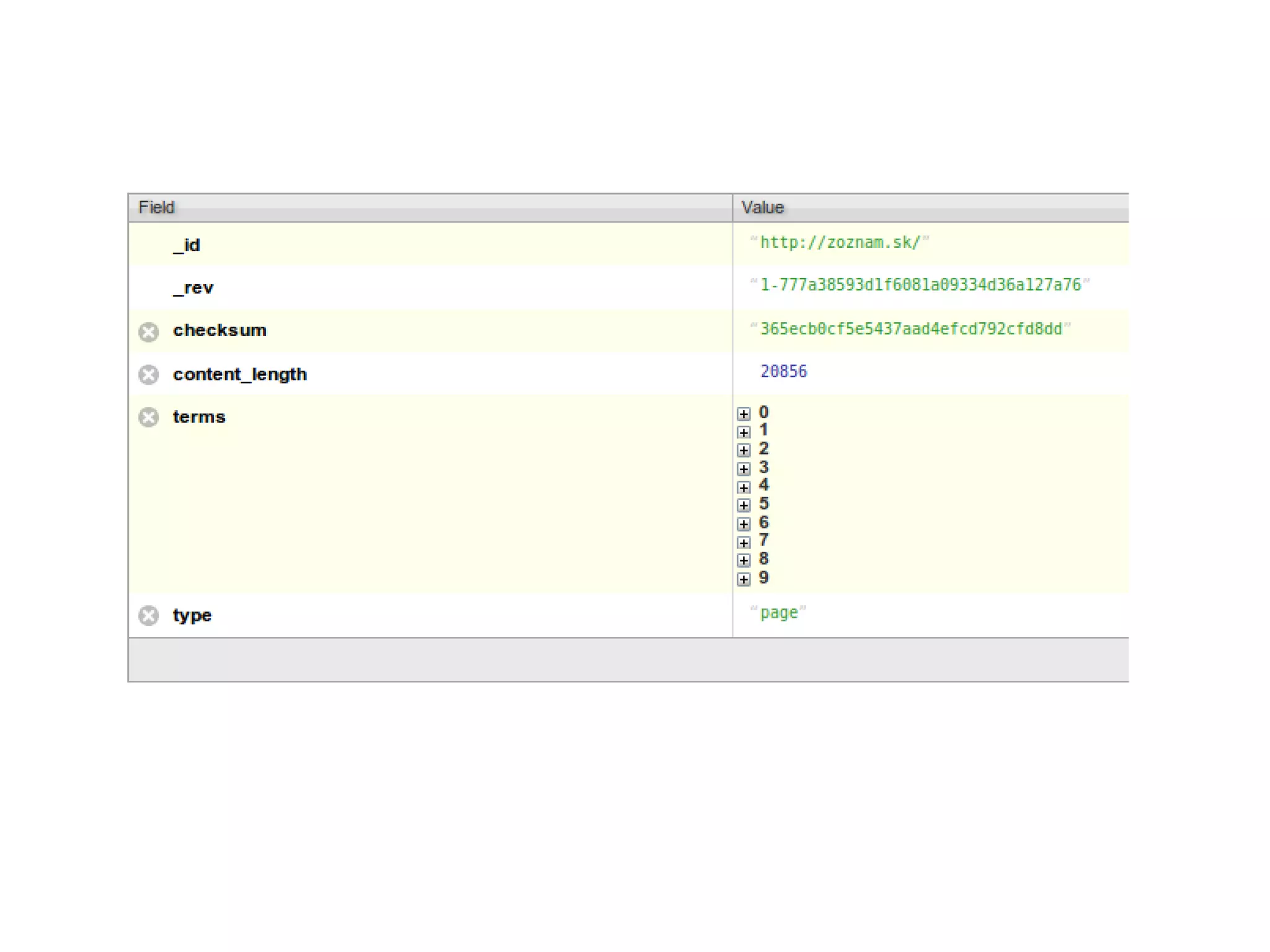Select the http://zoznam.sk/ id value
The width and height of the screenshot is (1270, 952).
tap(840, 242)
